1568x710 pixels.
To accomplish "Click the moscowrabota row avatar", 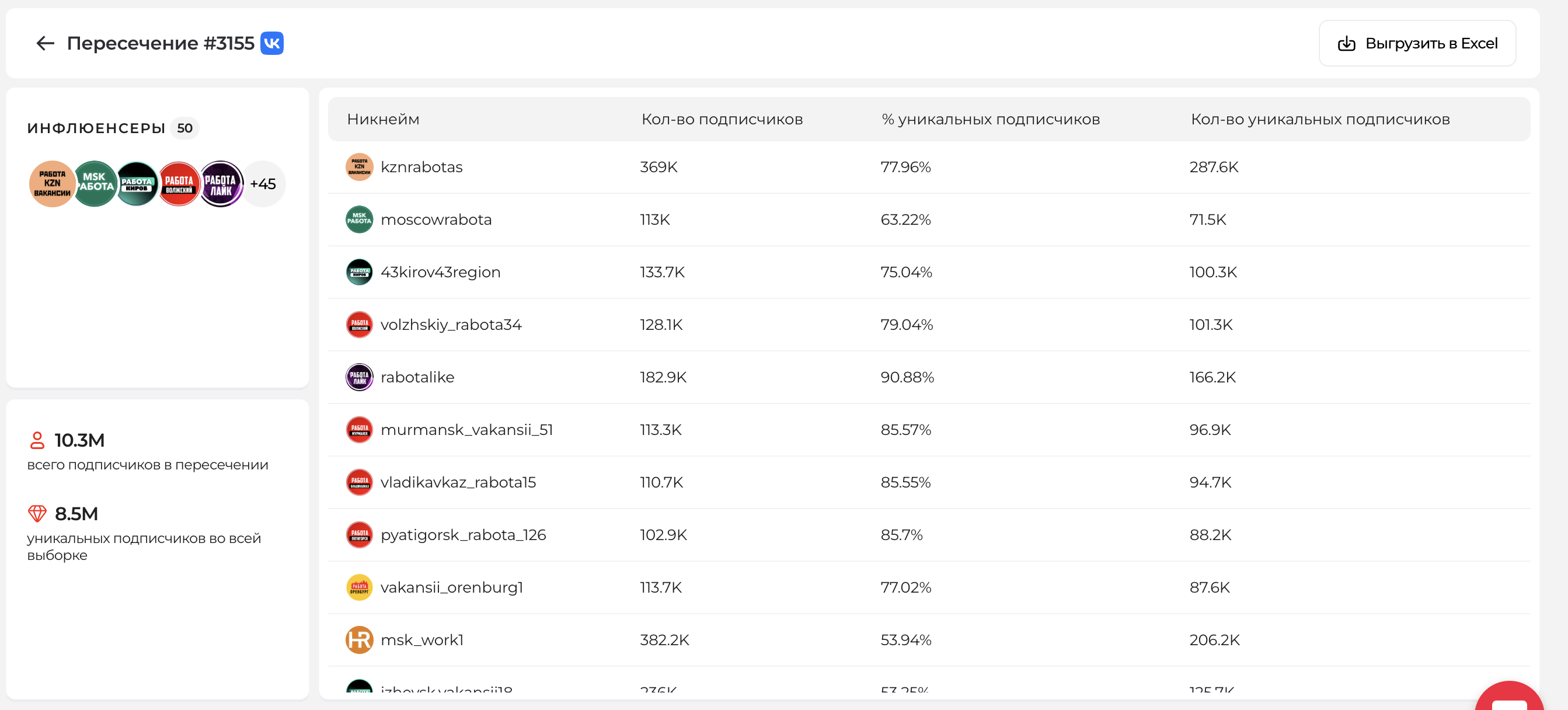I will coord(359,219).
